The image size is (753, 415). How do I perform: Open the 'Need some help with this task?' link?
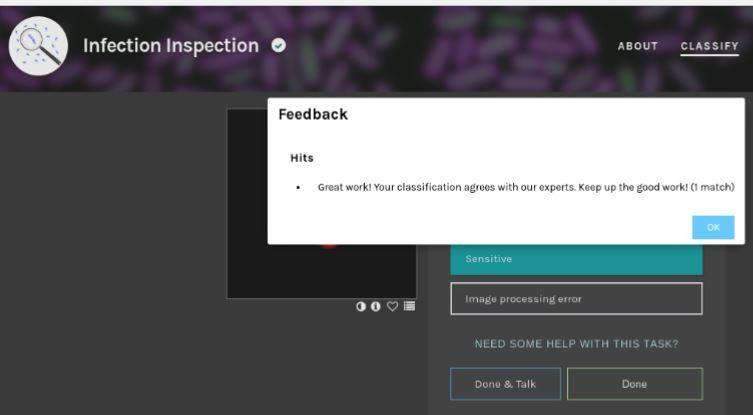tap(575, 344)
